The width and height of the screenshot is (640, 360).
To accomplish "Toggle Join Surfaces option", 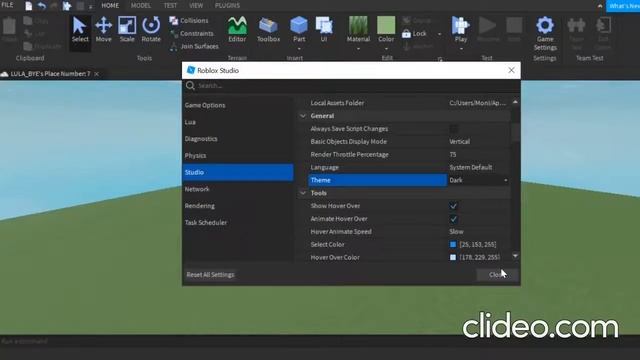I will (x=194, y=46).
